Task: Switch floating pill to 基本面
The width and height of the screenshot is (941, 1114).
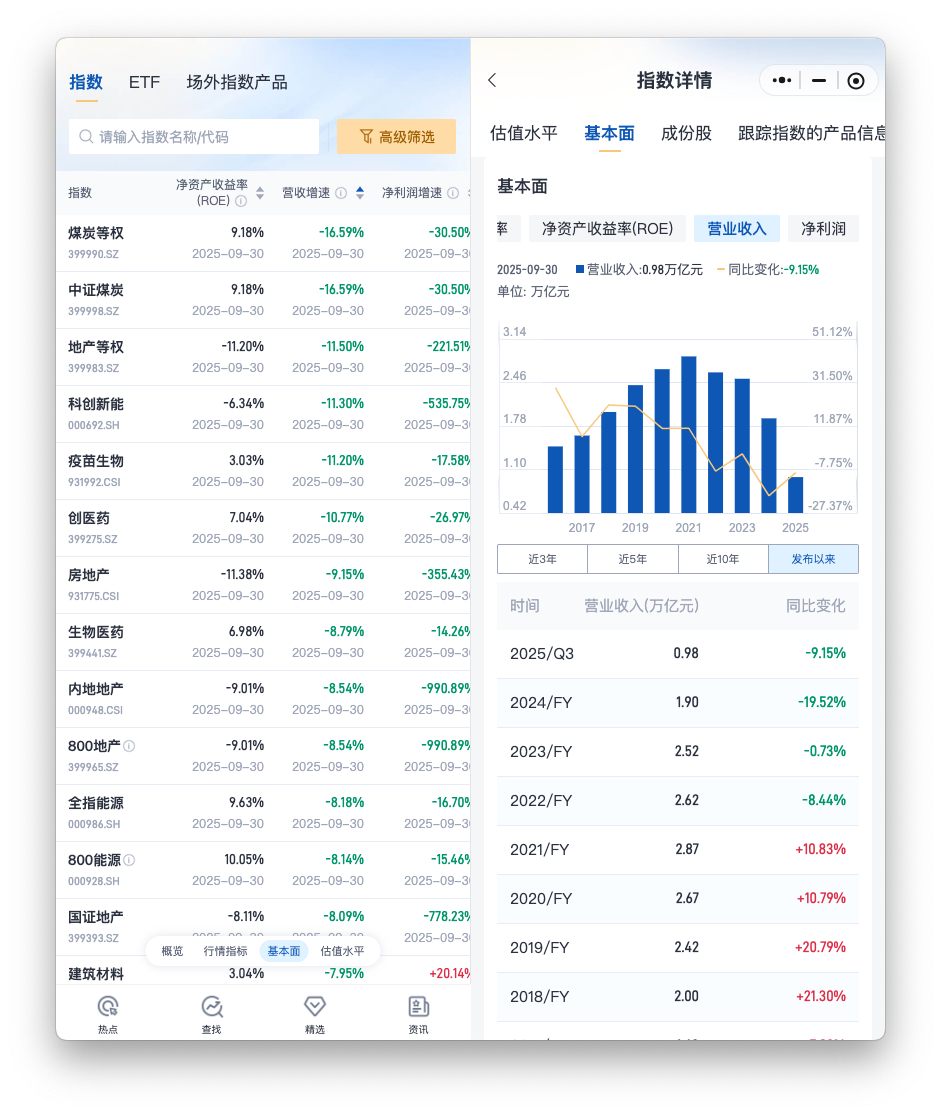Action: [x=284, y=951]
